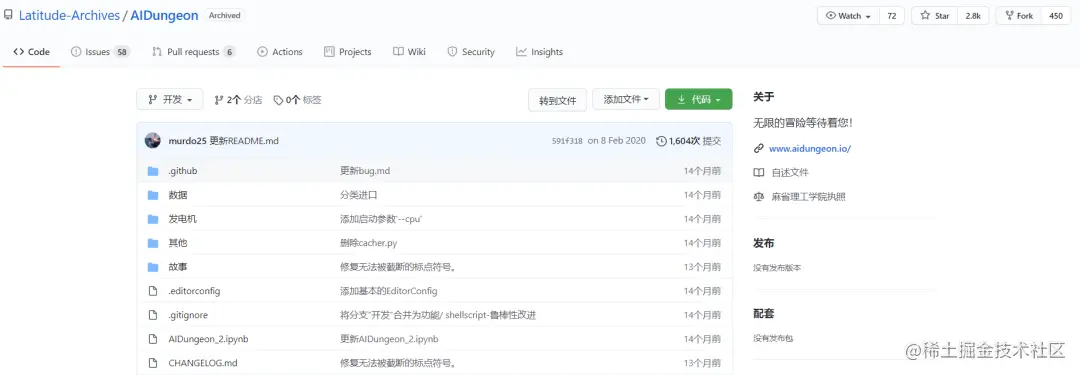Open the 自述文件 readme link
The height and width of the screenshot is (375, 1080).
pos(790,172)
